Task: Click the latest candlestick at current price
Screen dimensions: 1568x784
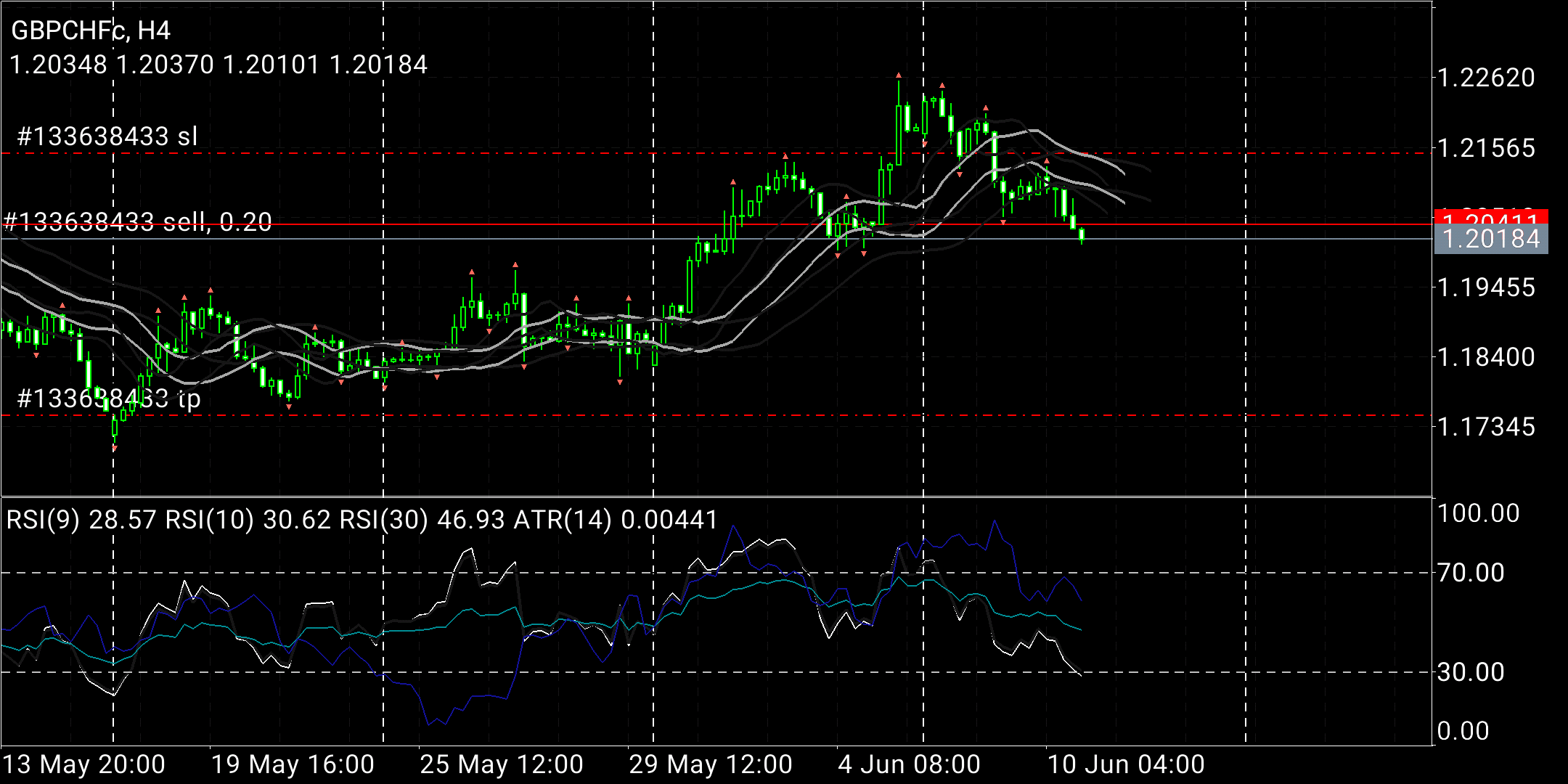Action: (x=1082, y=234)
